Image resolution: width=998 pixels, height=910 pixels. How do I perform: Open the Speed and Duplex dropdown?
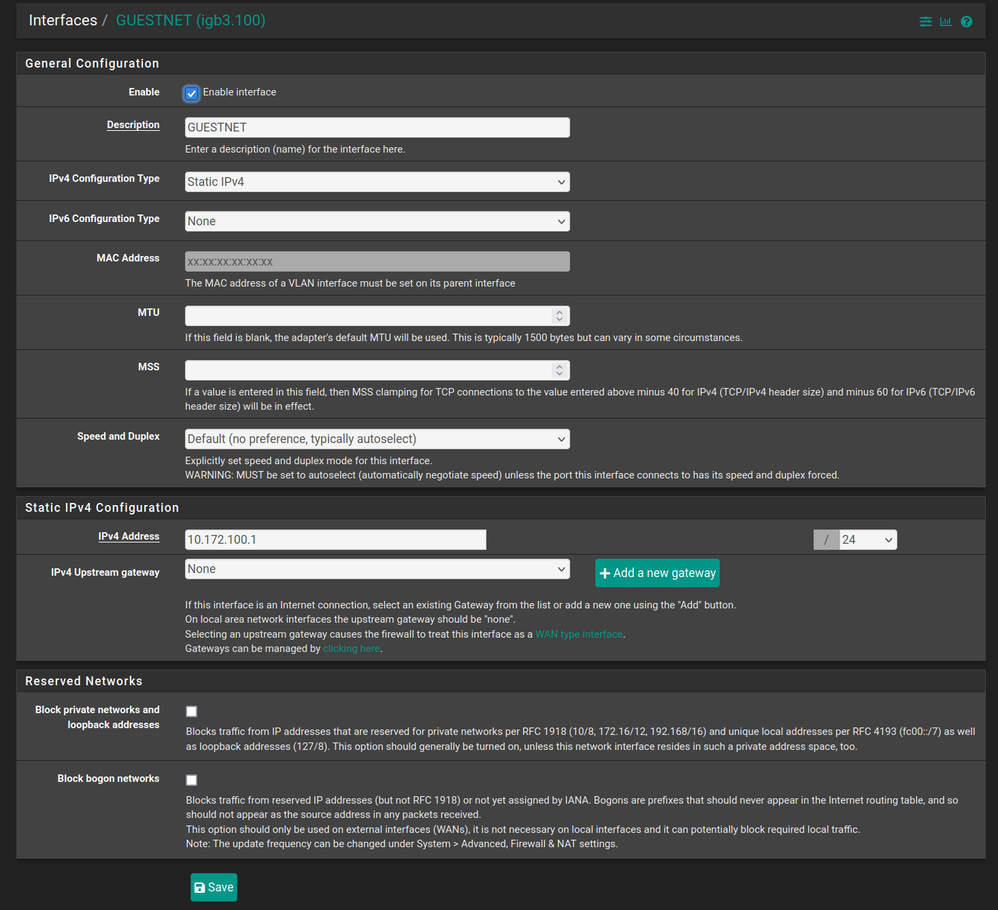[377, 439]
